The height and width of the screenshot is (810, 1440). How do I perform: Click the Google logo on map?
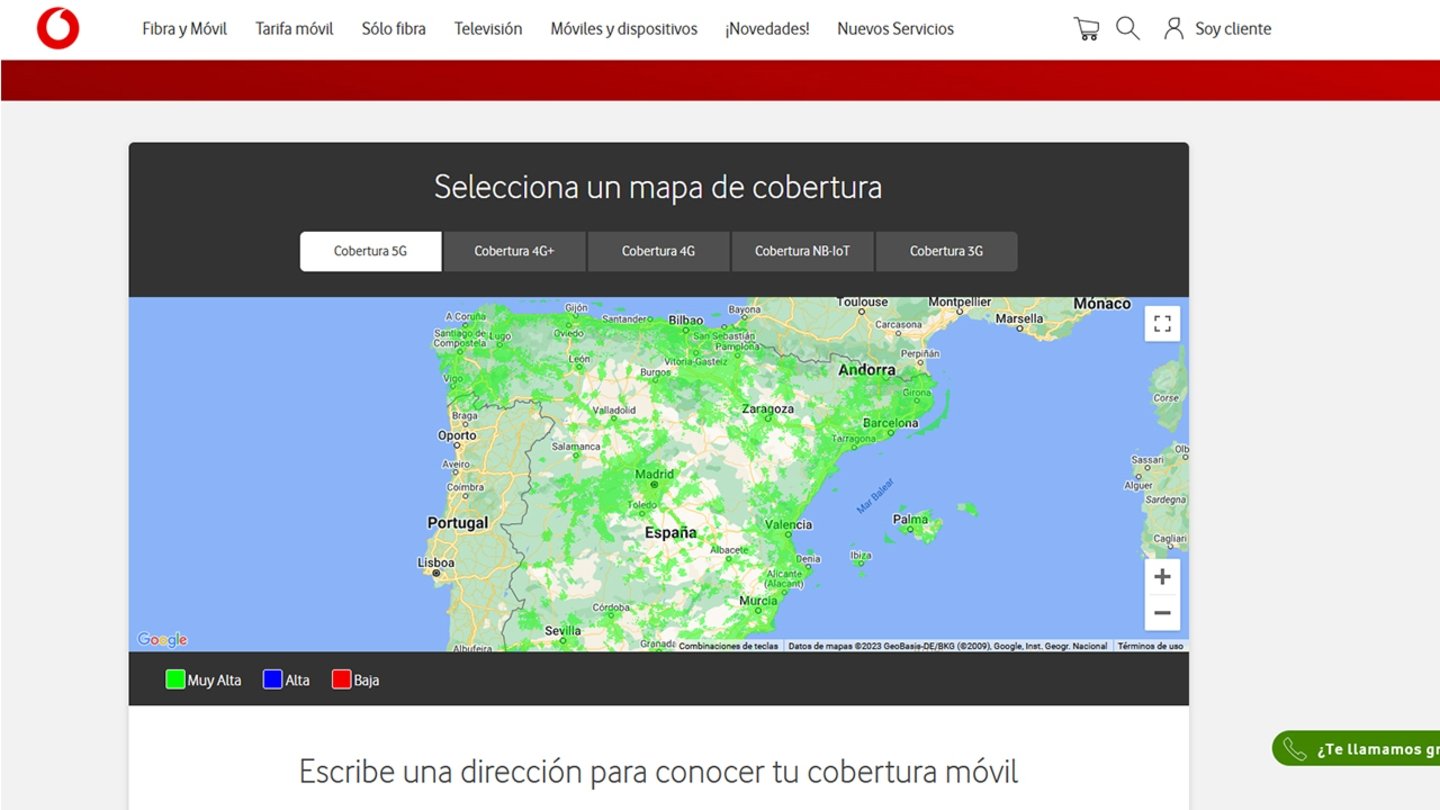pos(162,640)
